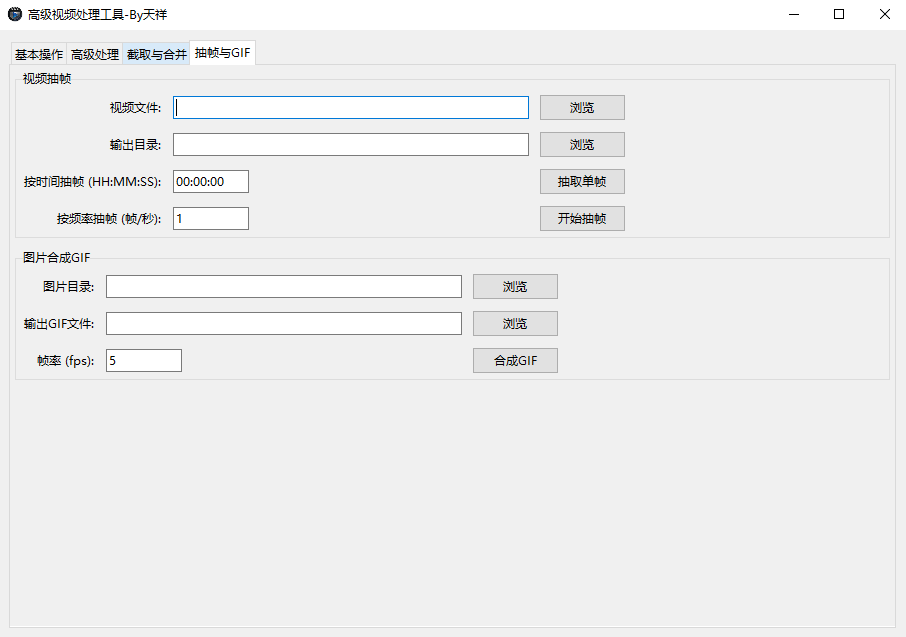Focus the 视频文件 input field
Viewport: 906px width, 637px height.
tap(350, 108)
